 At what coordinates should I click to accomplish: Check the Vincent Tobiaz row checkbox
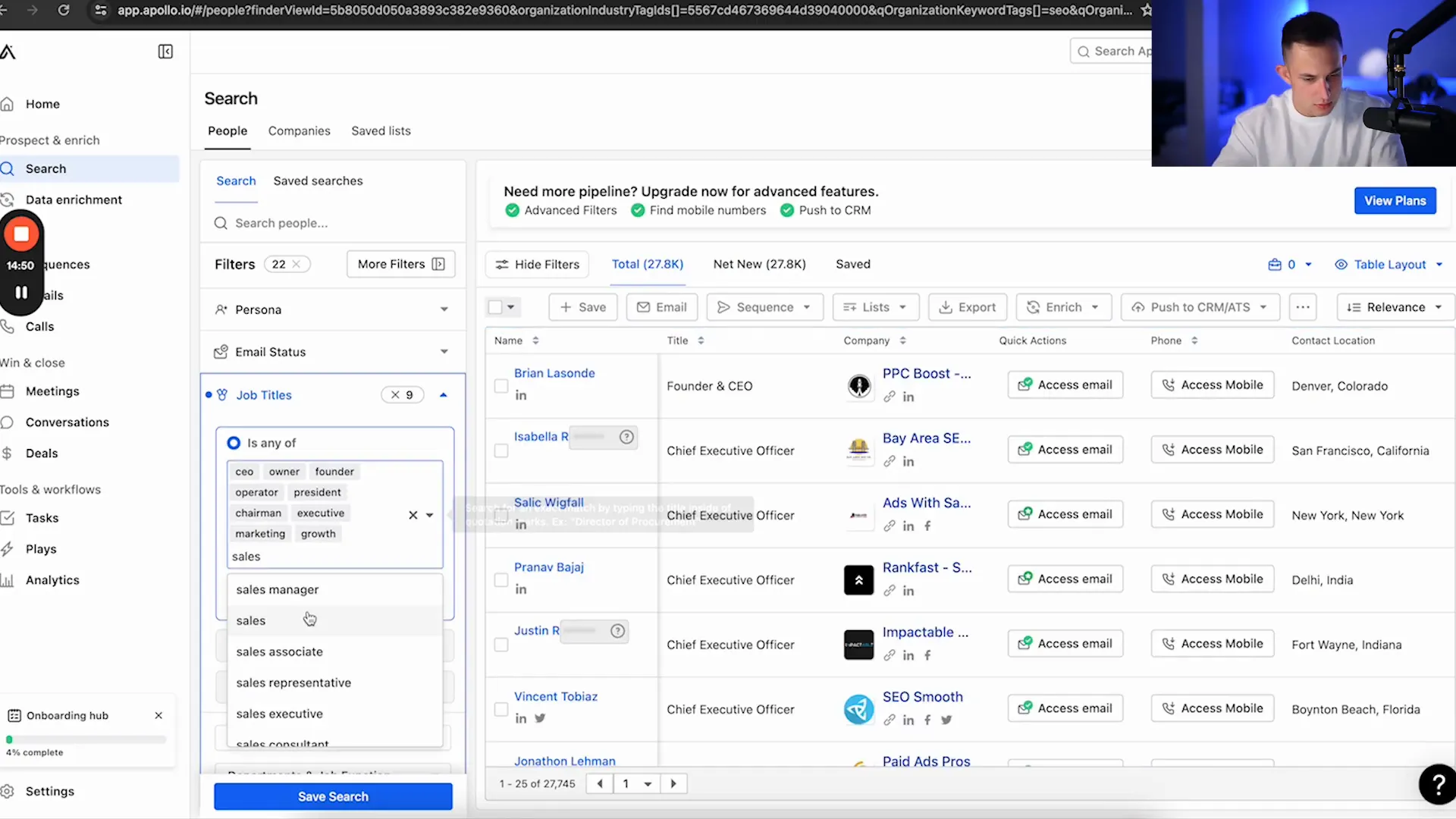(501, 710)
